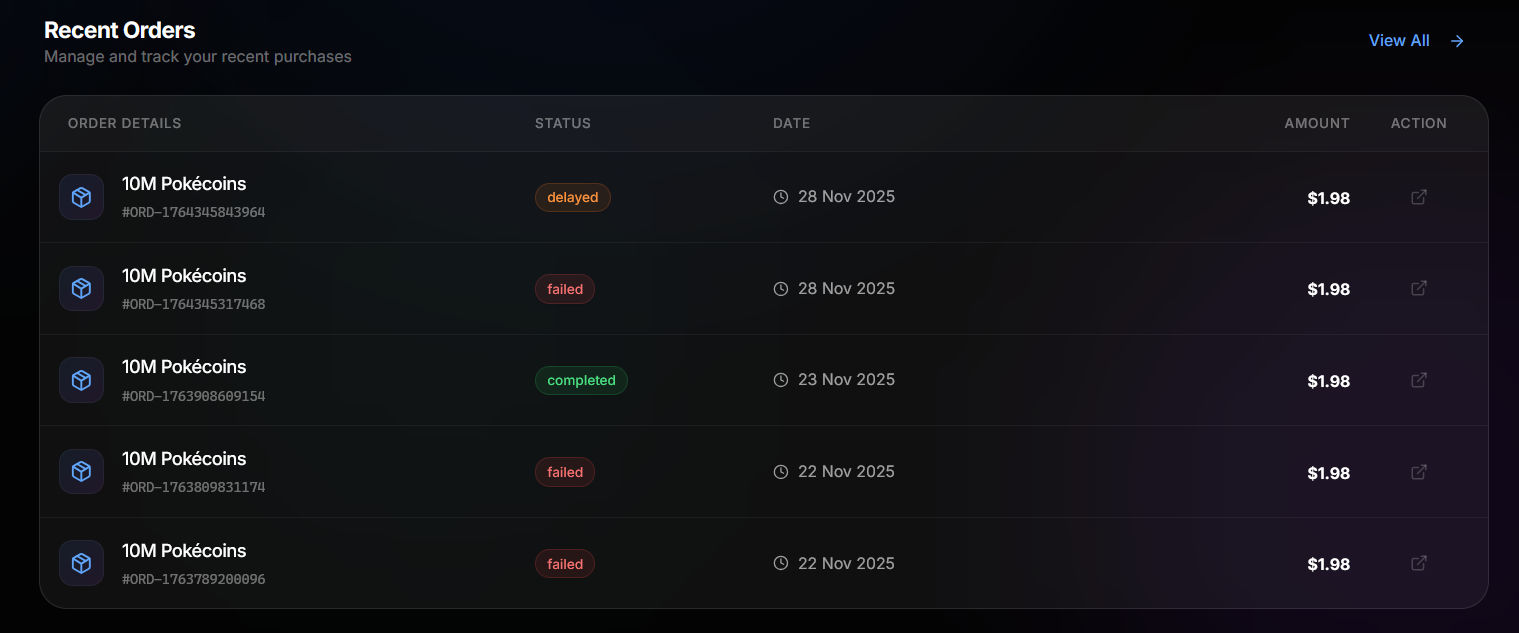Image resolution: width=1519 pixels, height=633 pixels.
Task: Select the Order Details column header
Action: click(x=125, y=123)
